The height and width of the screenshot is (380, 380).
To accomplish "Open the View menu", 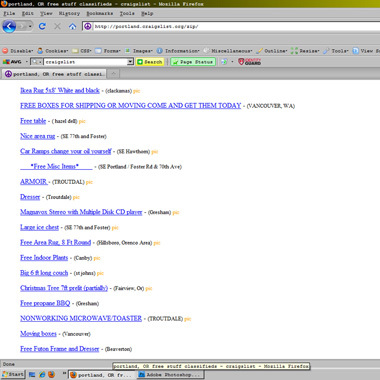I will [x=46, y=13].
